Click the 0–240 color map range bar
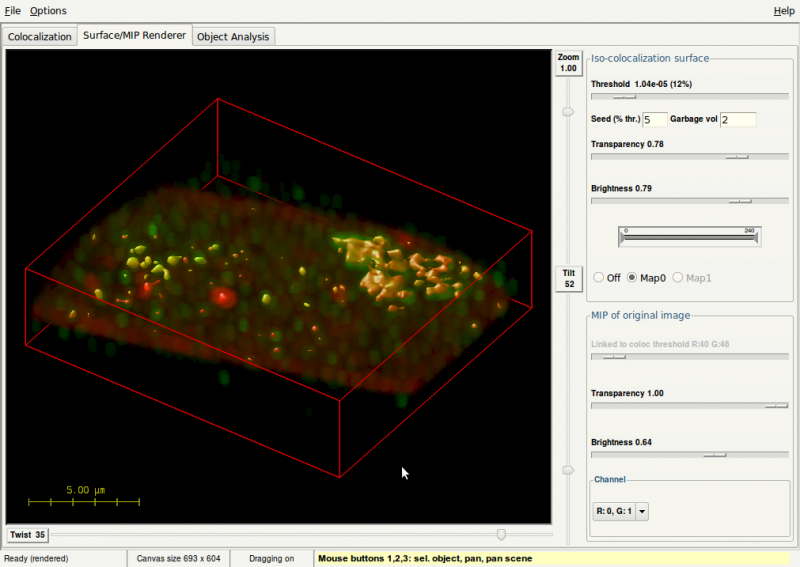800x567 pixels. [x=689, y=237]
